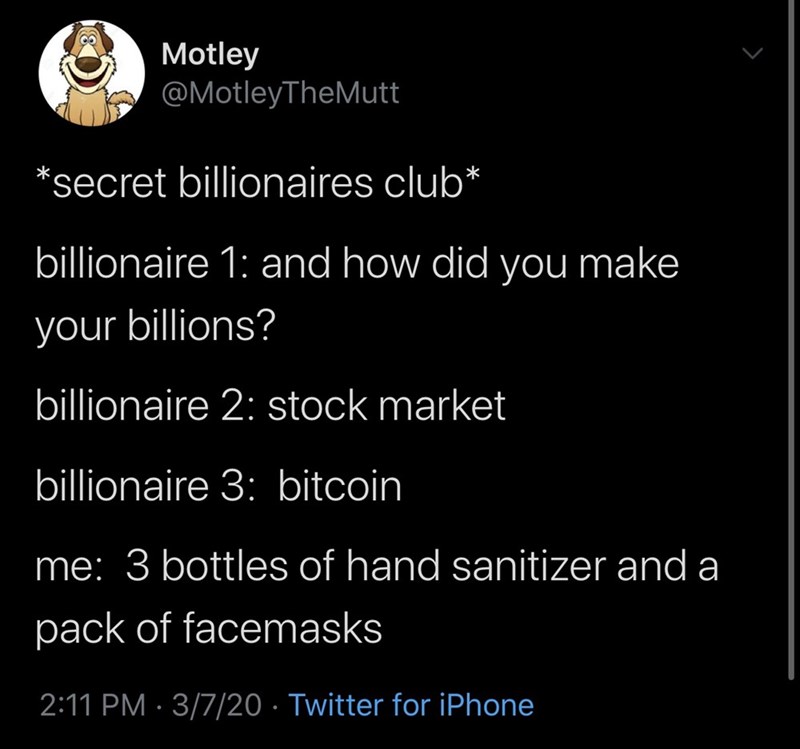Click the 2:11 PM timestamp
This screenshot has height=749, width=800.
[87, 705]
